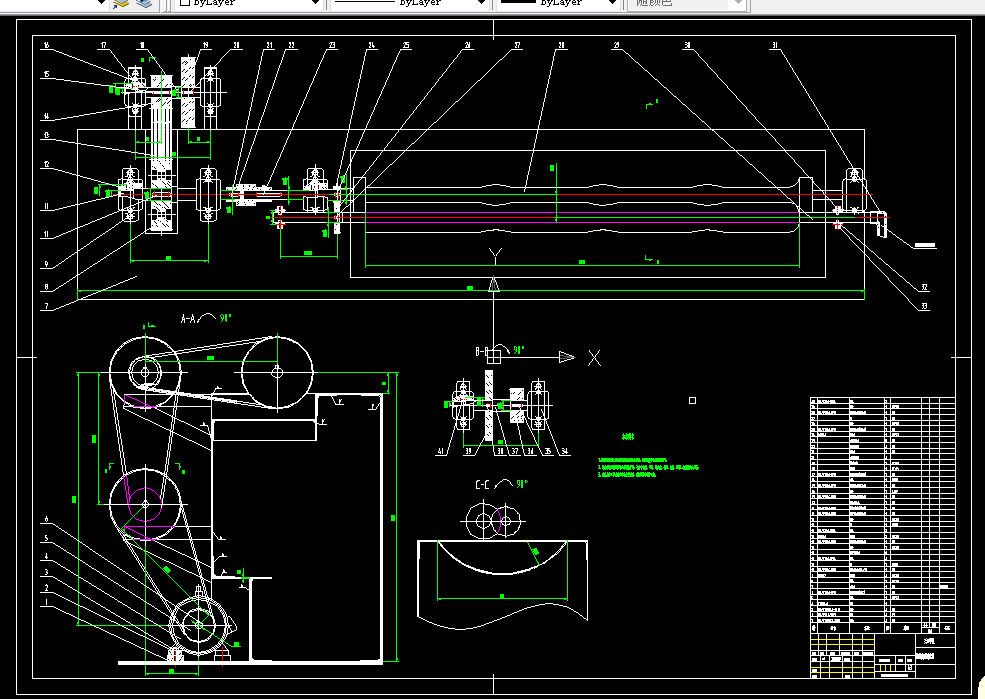Click the greyed plot style 随颜色 box
Image resolution: width=985 pixels, height=699 pixels.
click(x=687, y=3)
